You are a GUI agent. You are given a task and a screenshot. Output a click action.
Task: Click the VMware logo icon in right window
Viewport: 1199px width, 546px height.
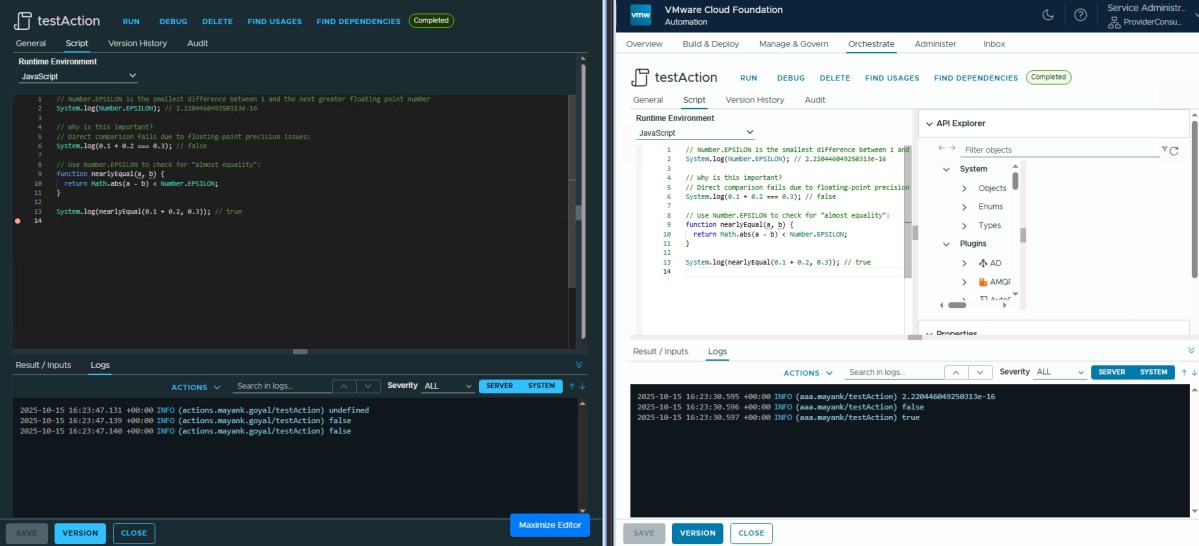(640, 15)
